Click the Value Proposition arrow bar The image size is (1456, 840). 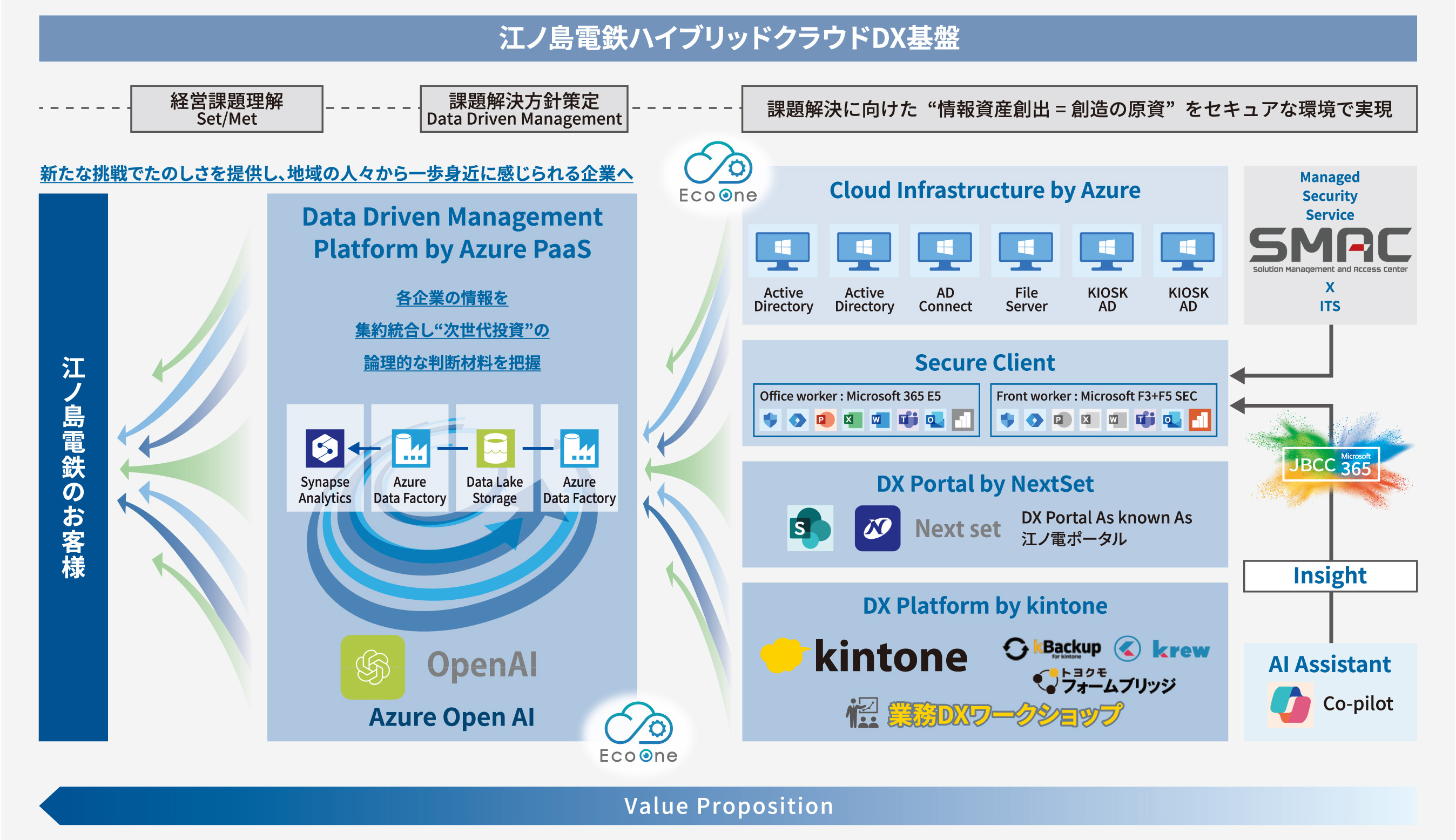click(x=729, y=805)
